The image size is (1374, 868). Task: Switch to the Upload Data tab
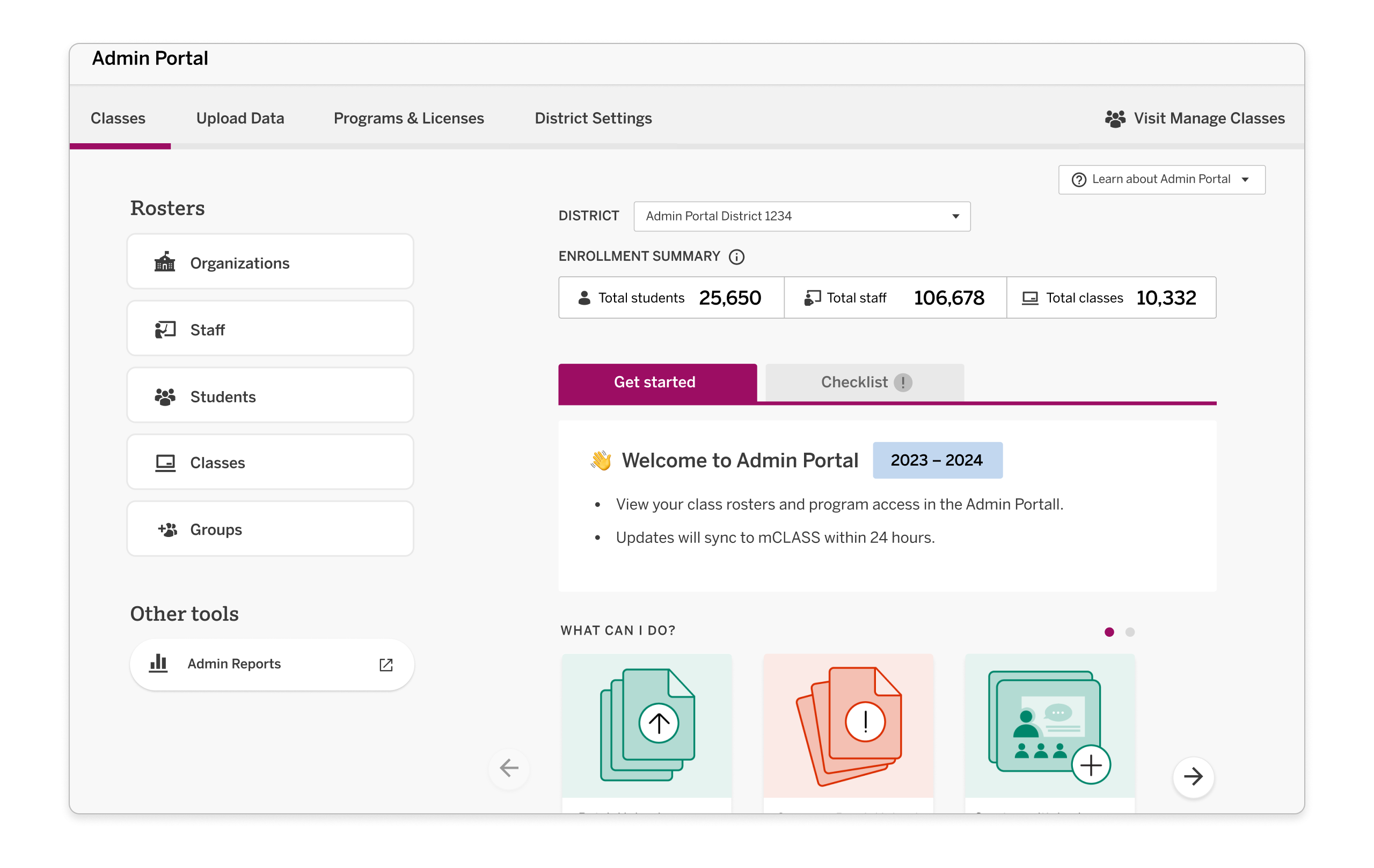point(240,119)
